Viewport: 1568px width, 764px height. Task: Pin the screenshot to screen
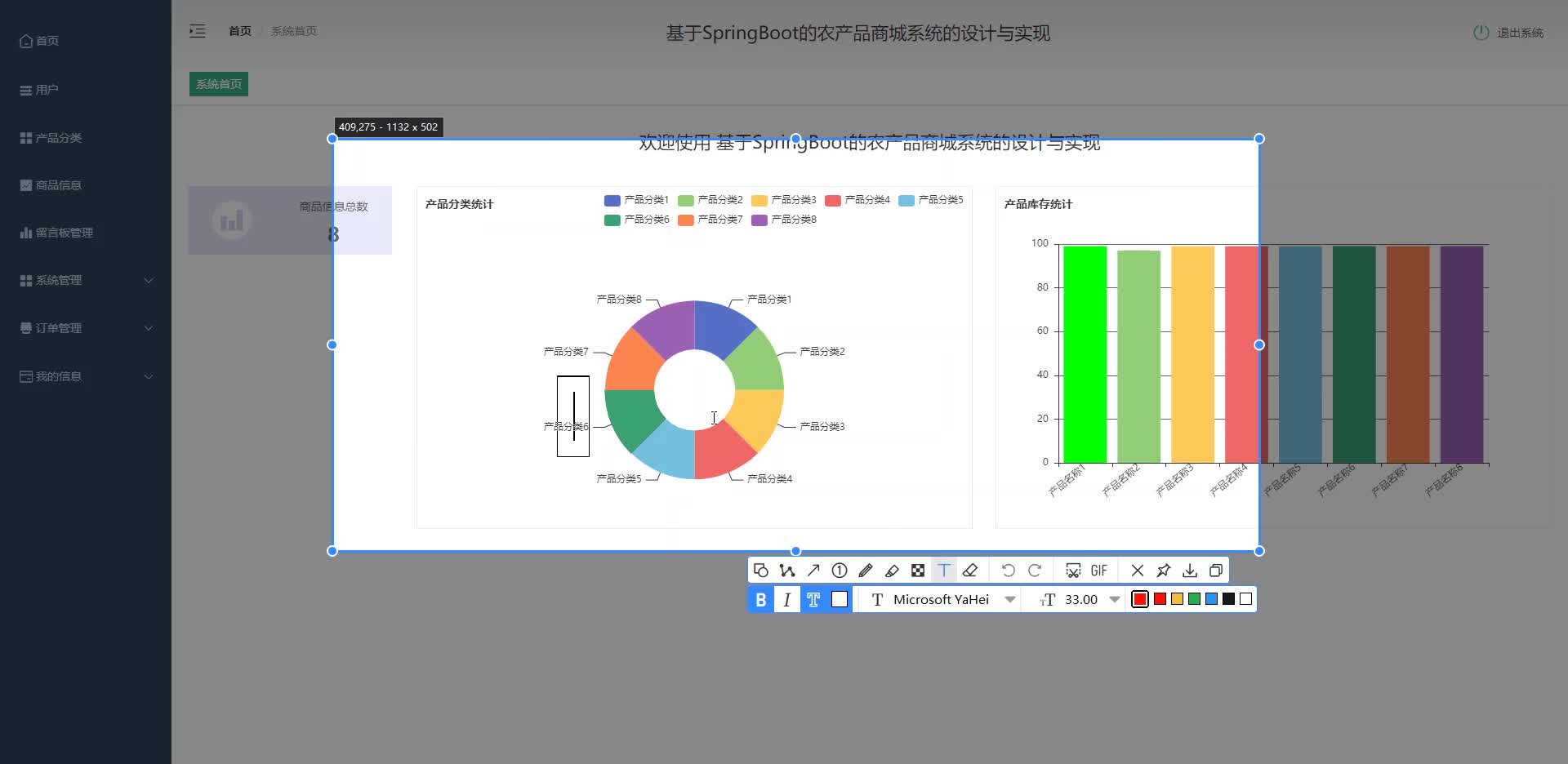click(x=1164, y=571)
